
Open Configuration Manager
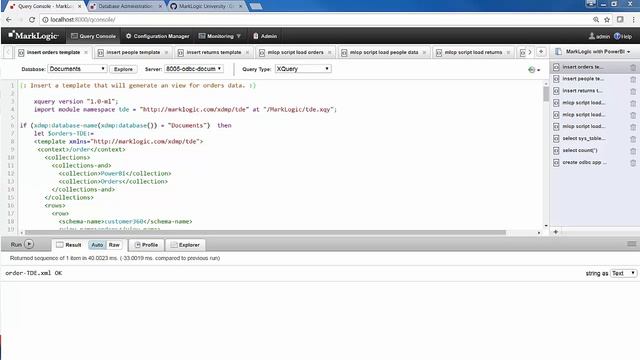pyautogui.click(x=158, y=36)
